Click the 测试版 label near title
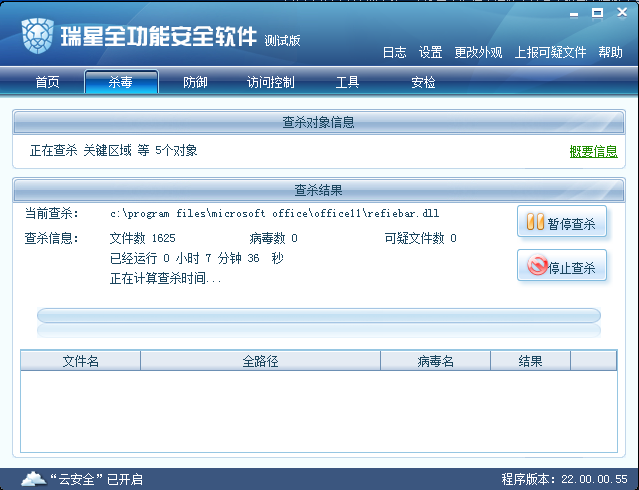 click(282, 40)
